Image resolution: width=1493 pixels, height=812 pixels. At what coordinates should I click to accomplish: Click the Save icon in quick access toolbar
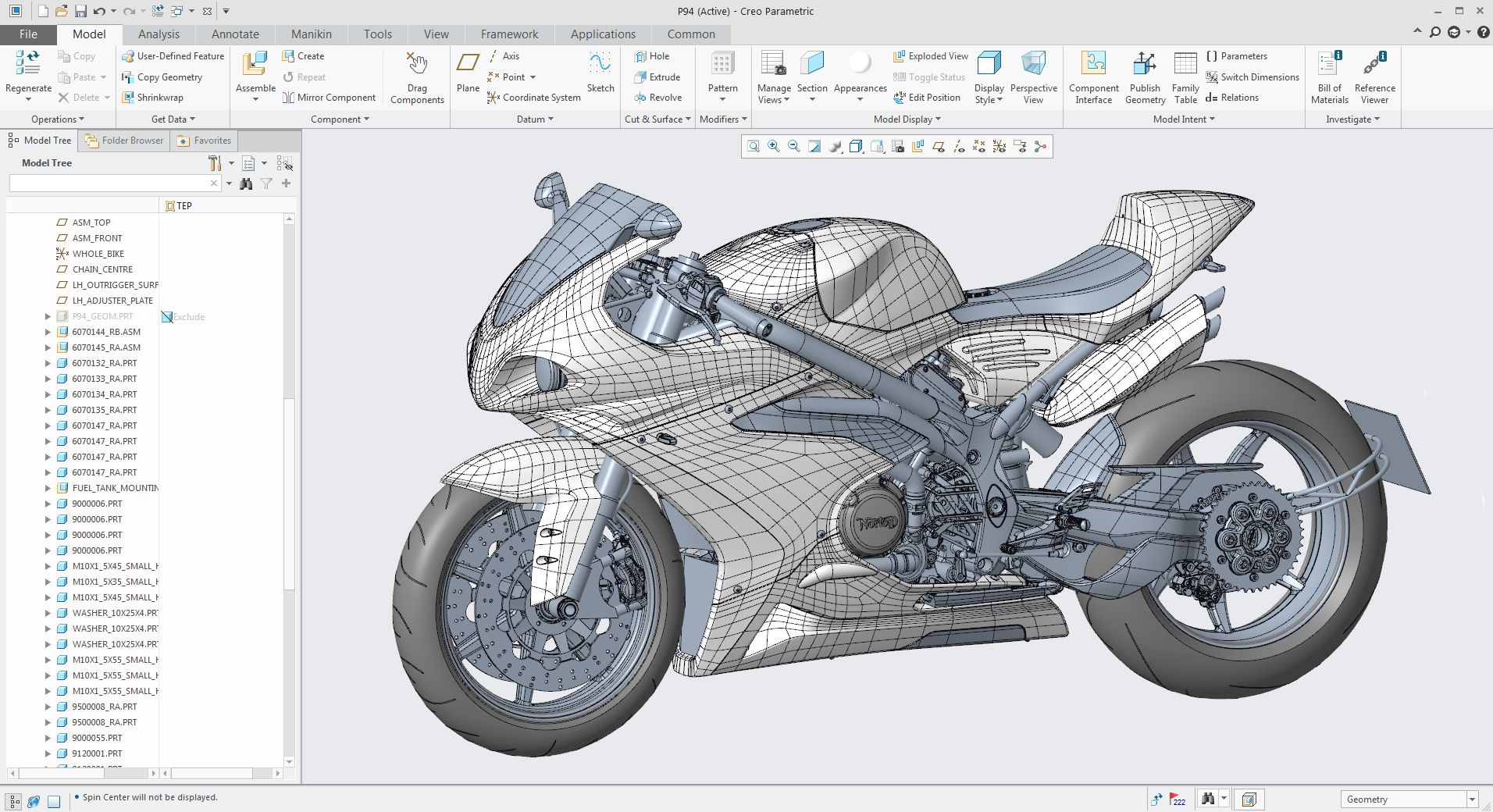[80, 11]
